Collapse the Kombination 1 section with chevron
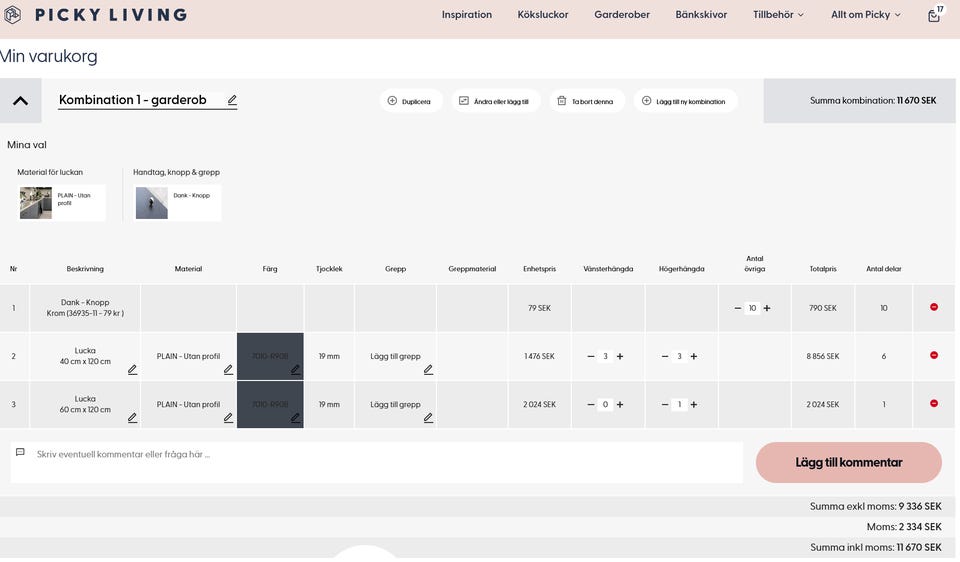 [x=20, y=101]
